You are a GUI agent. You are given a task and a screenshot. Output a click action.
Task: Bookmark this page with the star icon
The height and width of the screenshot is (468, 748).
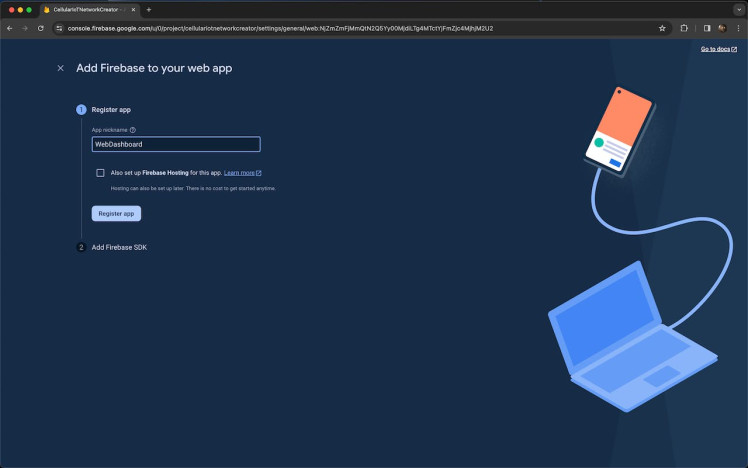[x=662, y=28]
